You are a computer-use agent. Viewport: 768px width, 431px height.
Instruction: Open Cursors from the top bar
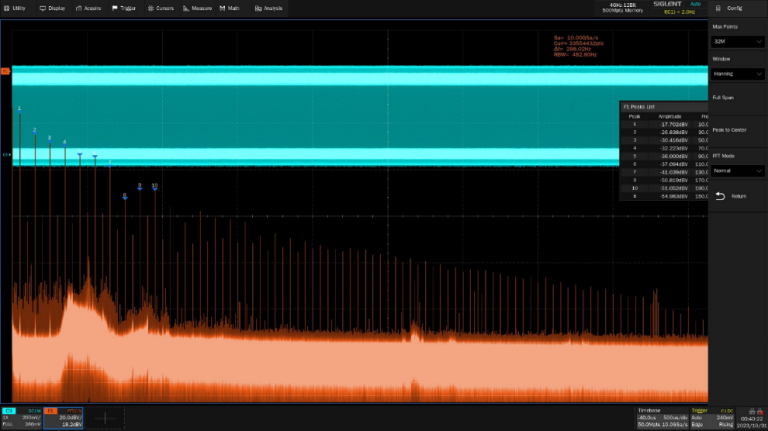click(160, 7)
